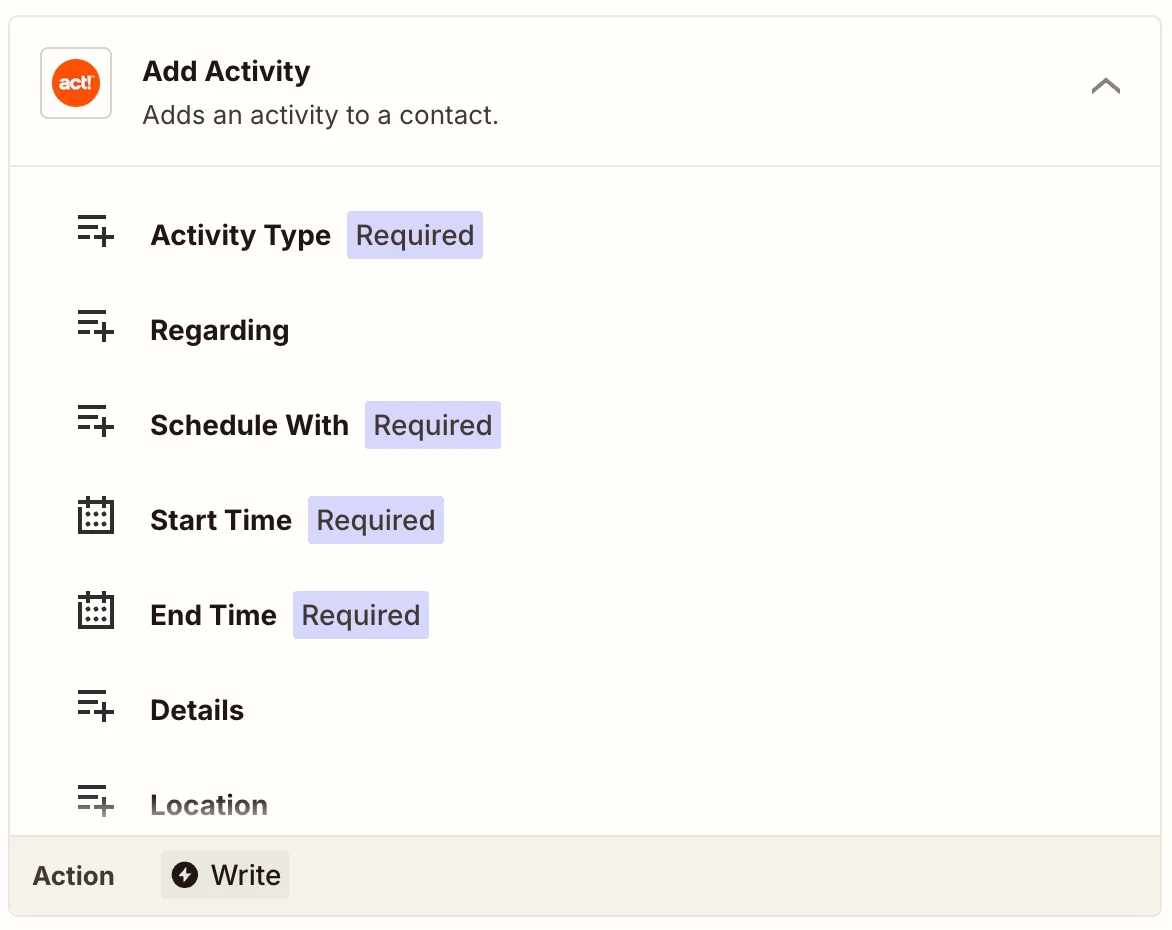Select the End Time field label
The width and height of the screenshot is (1172, 930).
point(213,616)
